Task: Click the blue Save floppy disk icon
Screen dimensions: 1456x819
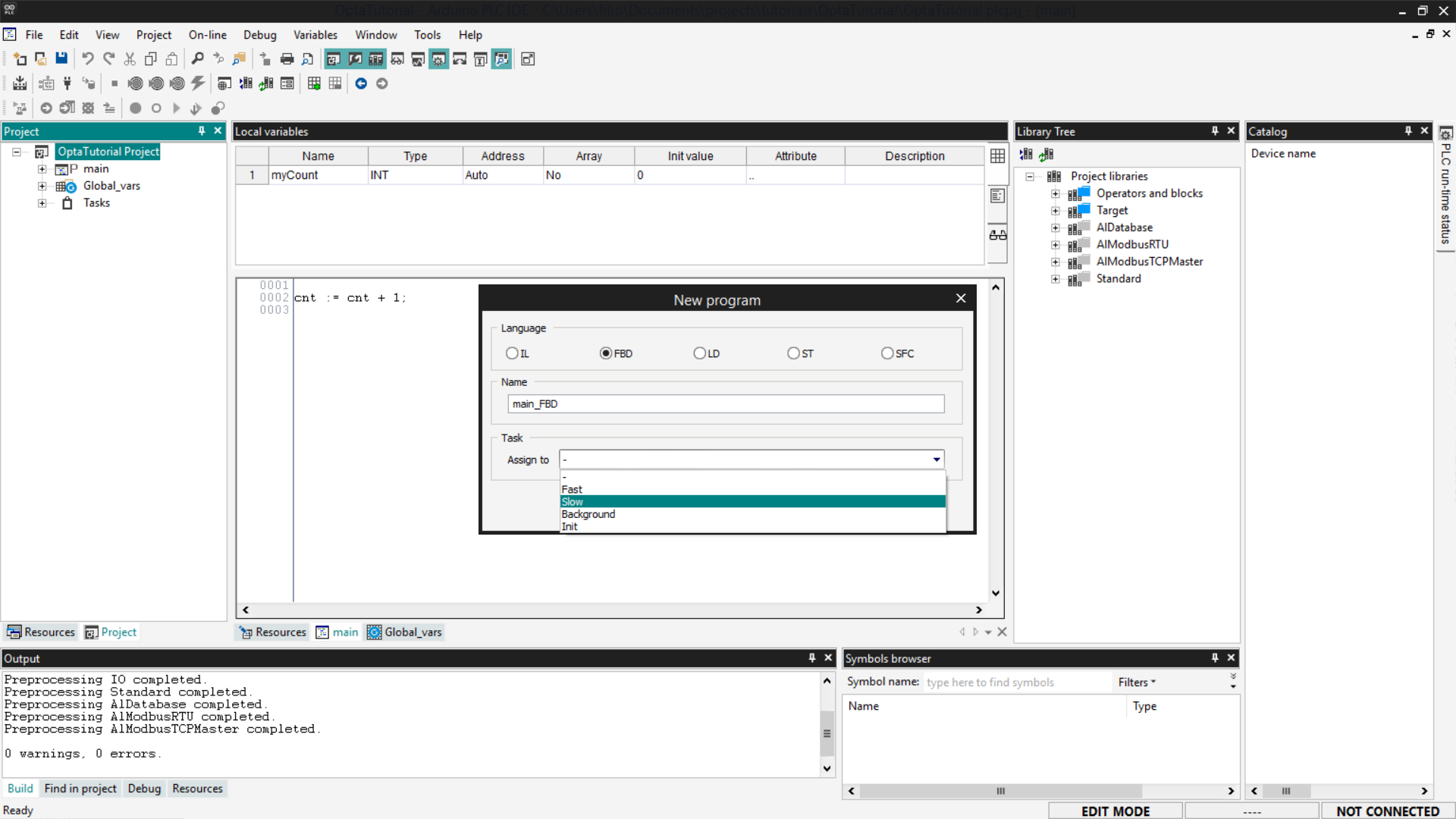Action: [x=61, y=58]
